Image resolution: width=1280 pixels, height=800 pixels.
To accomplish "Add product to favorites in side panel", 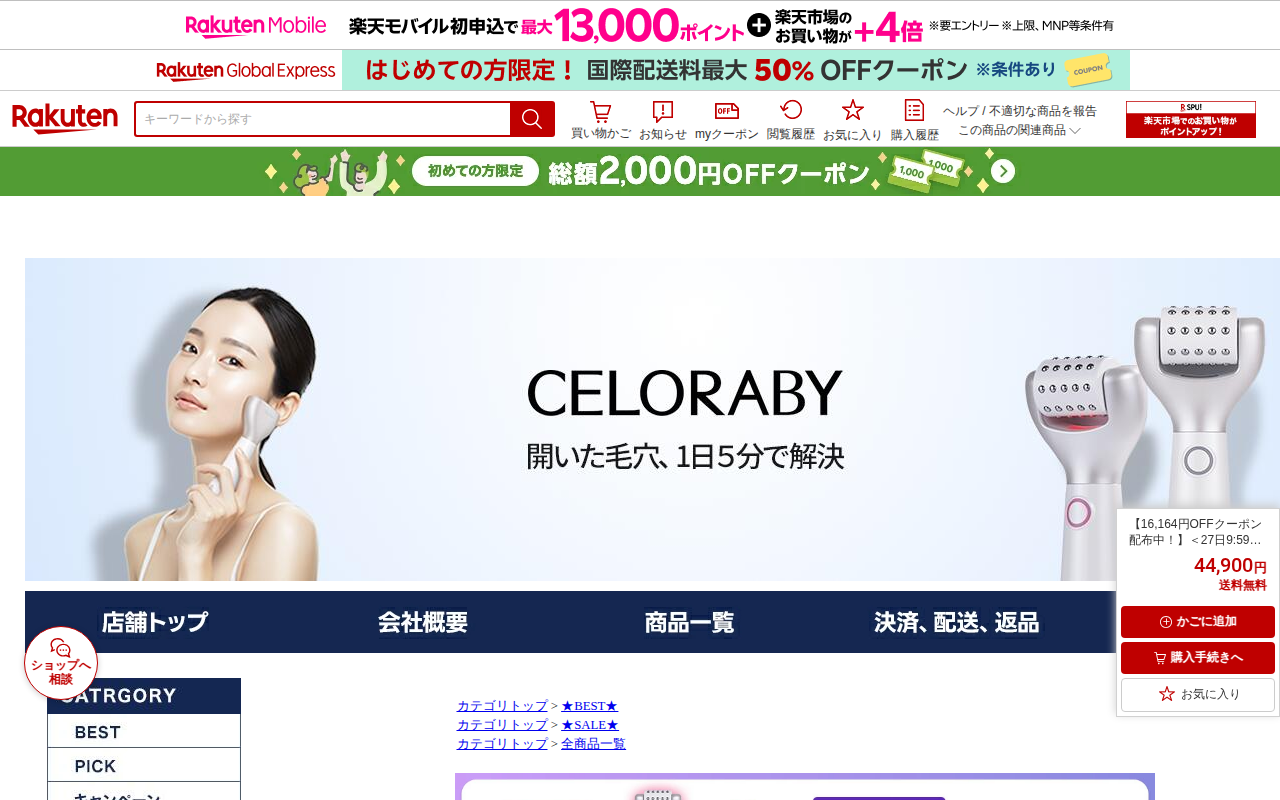I will click(x=1198, y=694).
